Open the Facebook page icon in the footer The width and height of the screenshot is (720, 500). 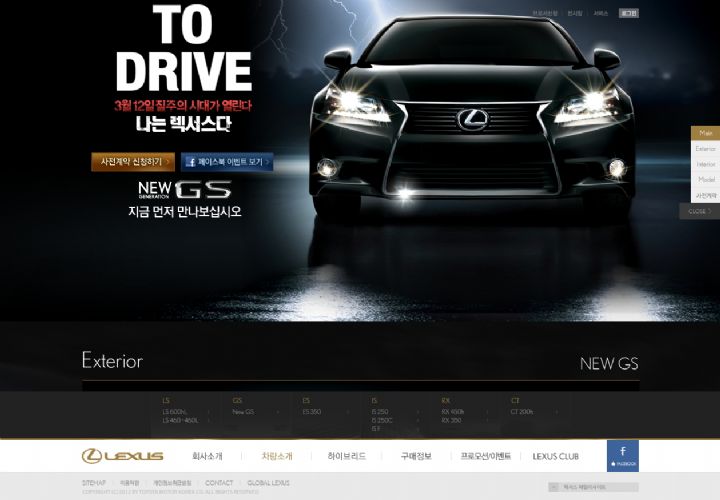[x=622, y=456]
